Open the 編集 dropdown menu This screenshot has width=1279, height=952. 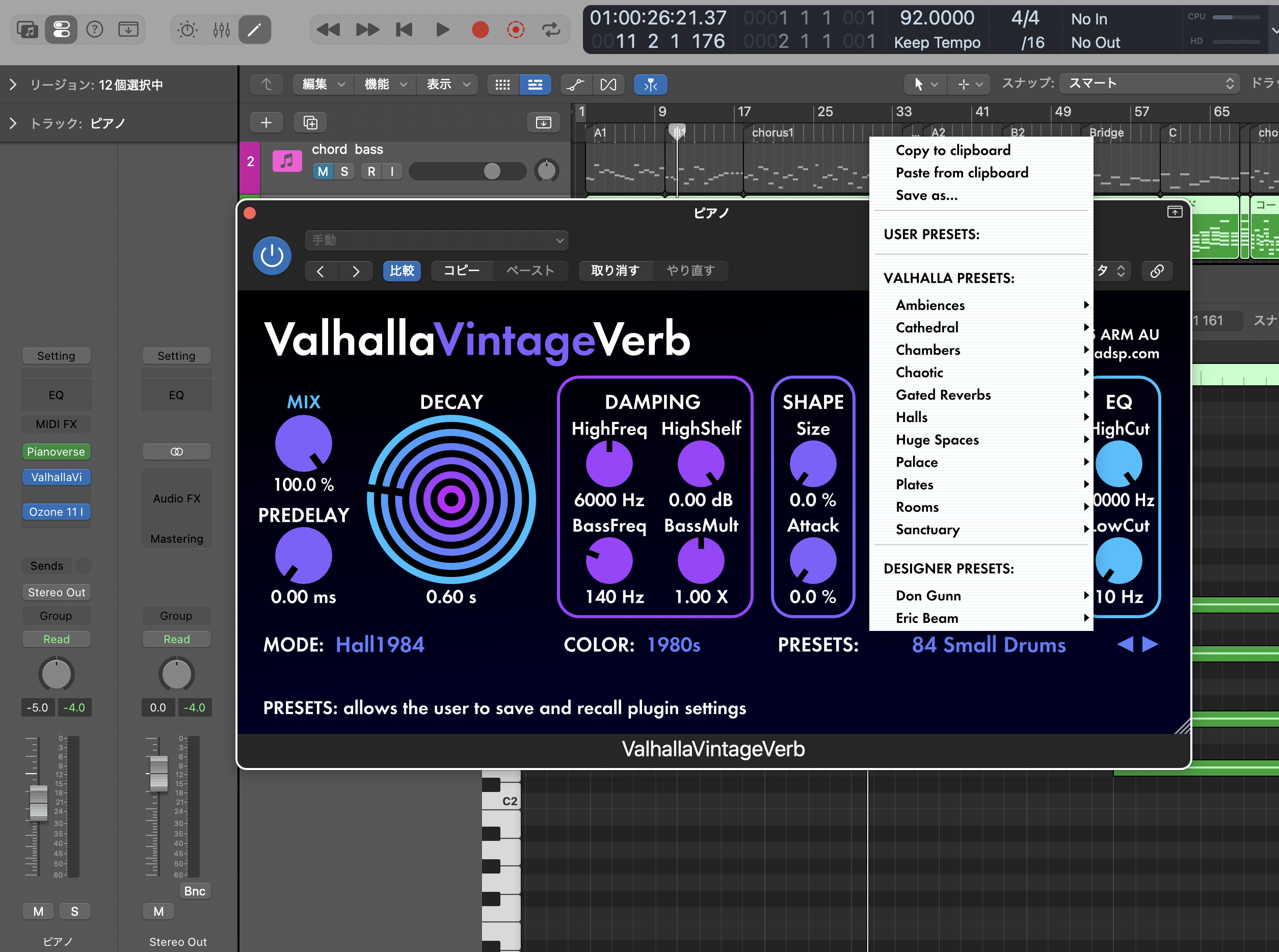(323, 85)
